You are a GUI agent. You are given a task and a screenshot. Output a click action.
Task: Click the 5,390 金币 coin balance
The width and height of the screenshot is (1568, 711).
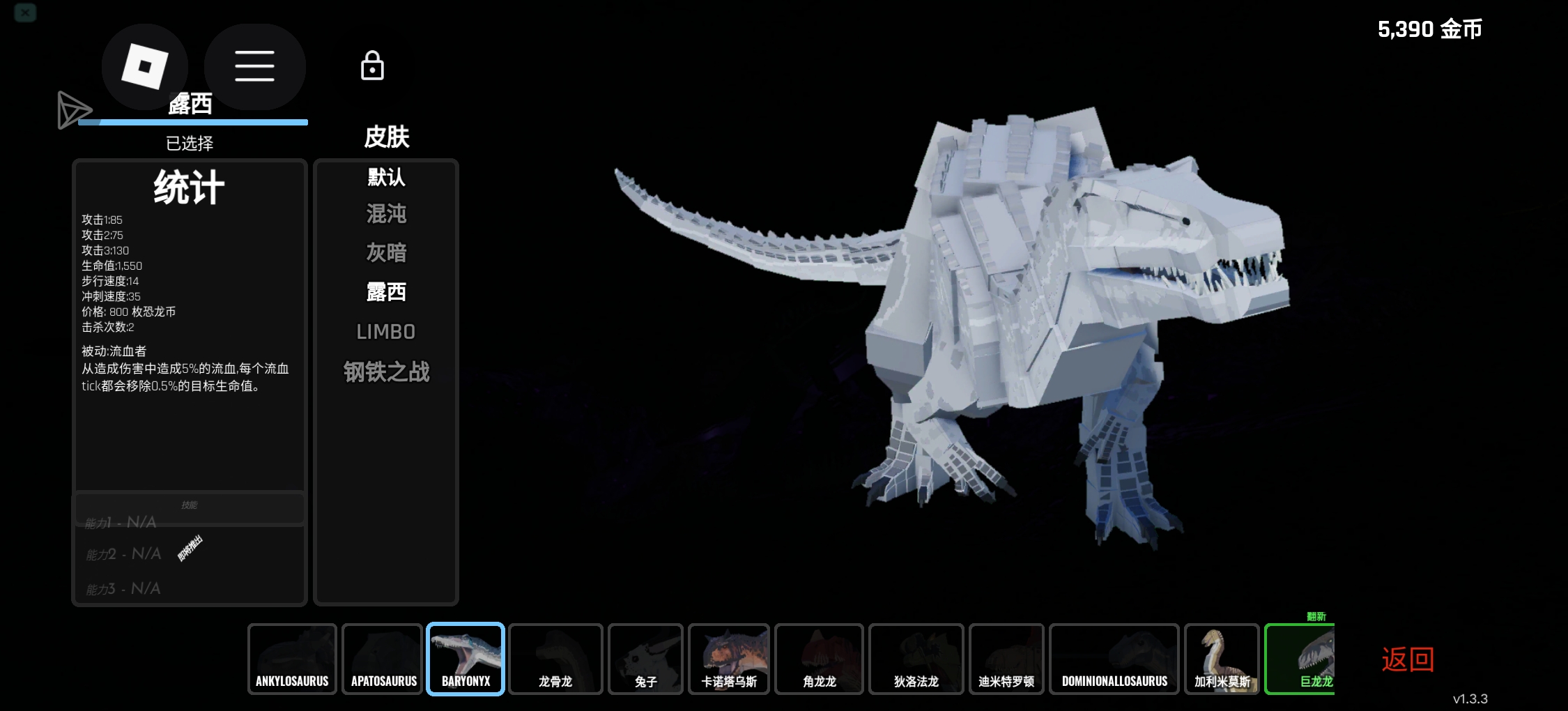click(1430, 29)
